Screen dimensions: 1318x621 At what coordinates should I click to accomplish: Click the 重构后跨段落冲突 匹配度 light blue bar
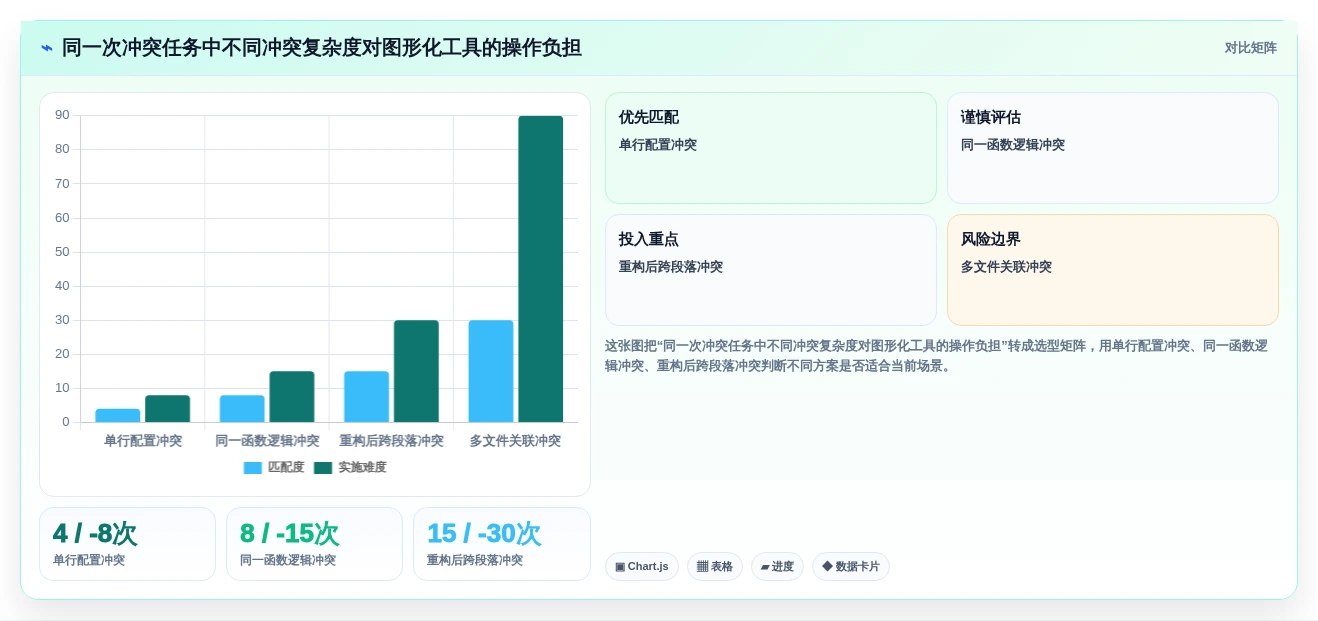[x=366, y=397]
